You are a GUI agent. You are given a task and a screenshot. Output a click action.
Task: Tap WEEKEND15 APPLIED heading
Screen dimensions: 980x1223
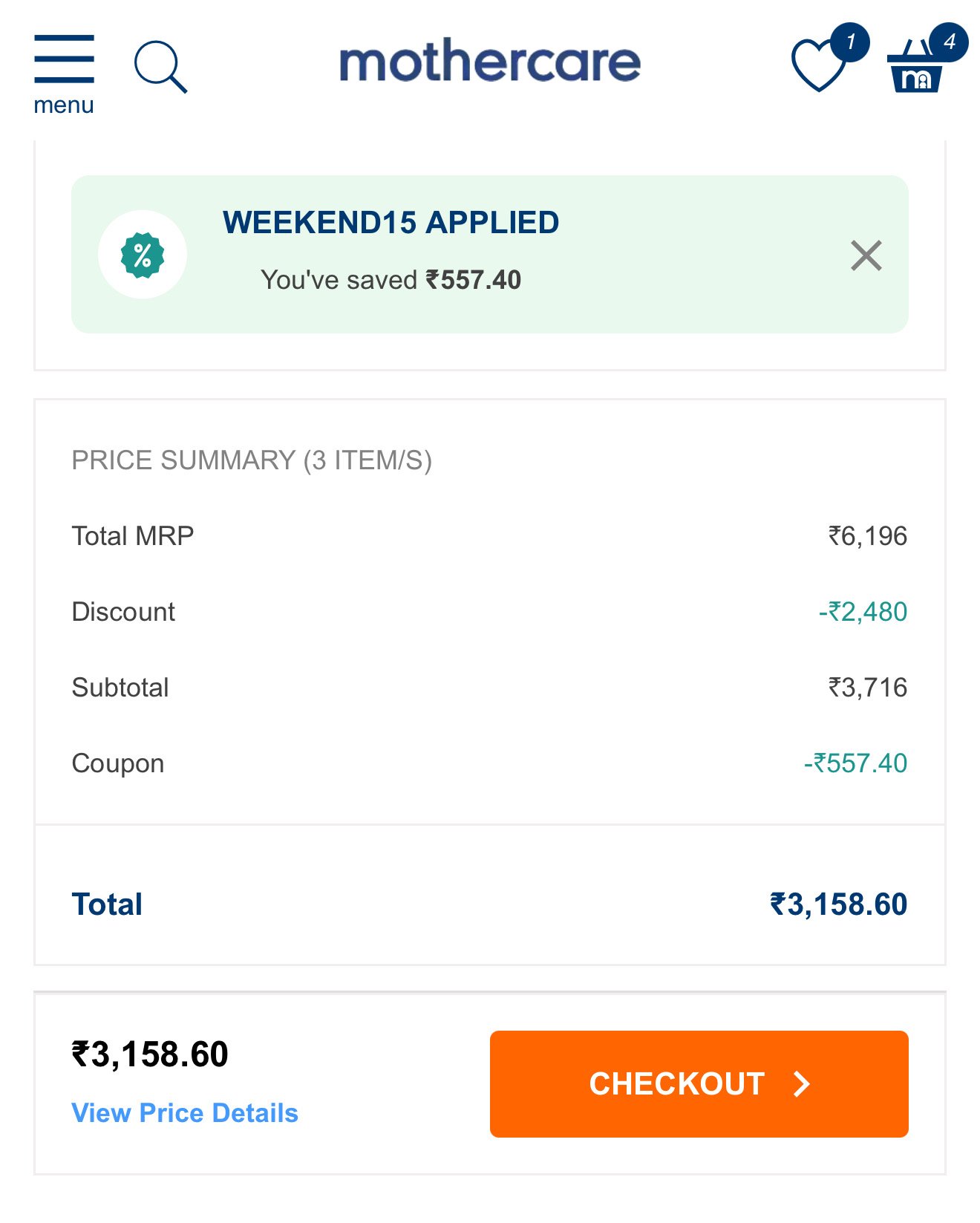click(391, 223)
